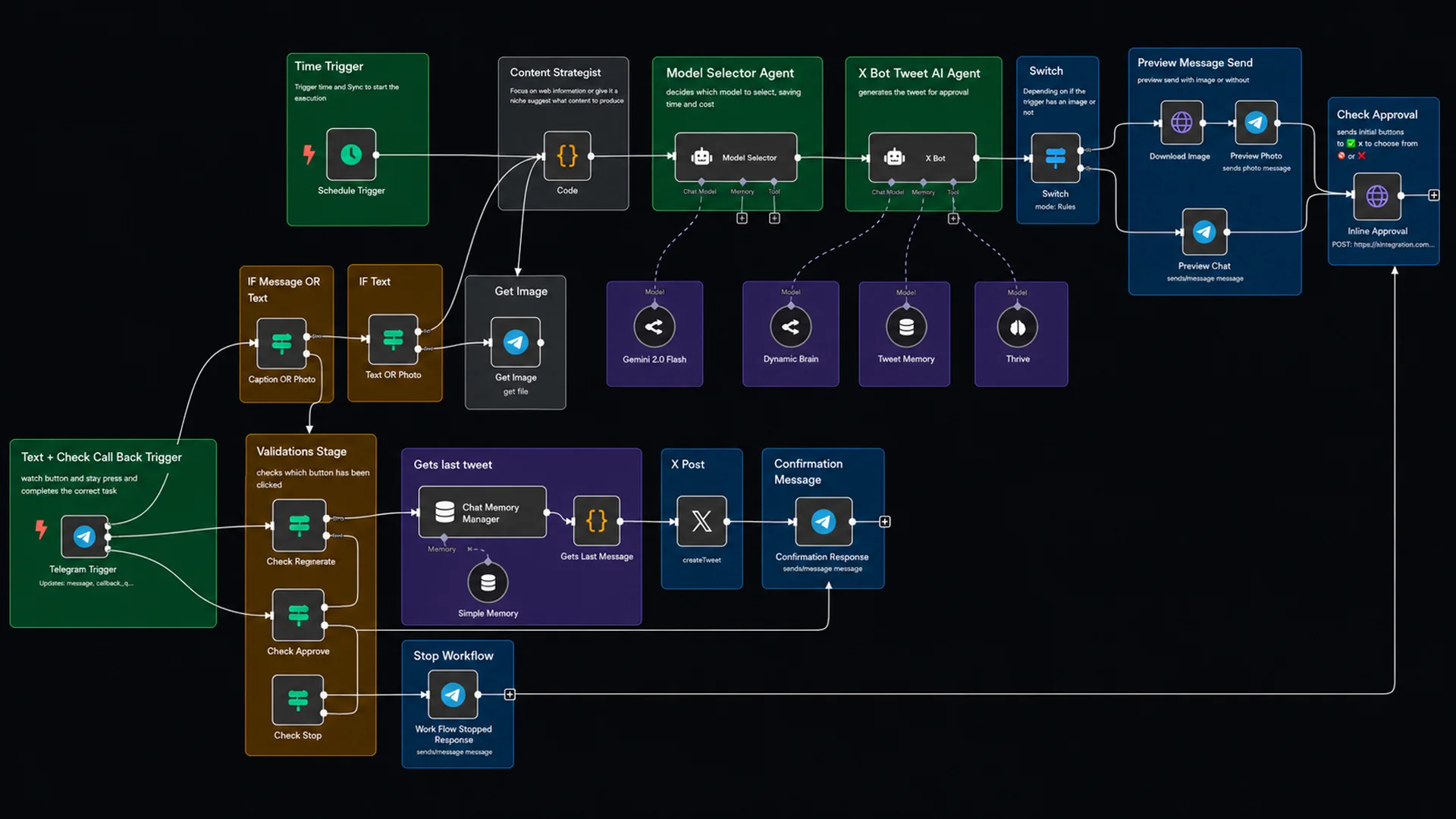Click the Memory connector under Chat Memory Manager
Image resolution: width=1456 pixels, height=819 pixels.
pos(444,538)
